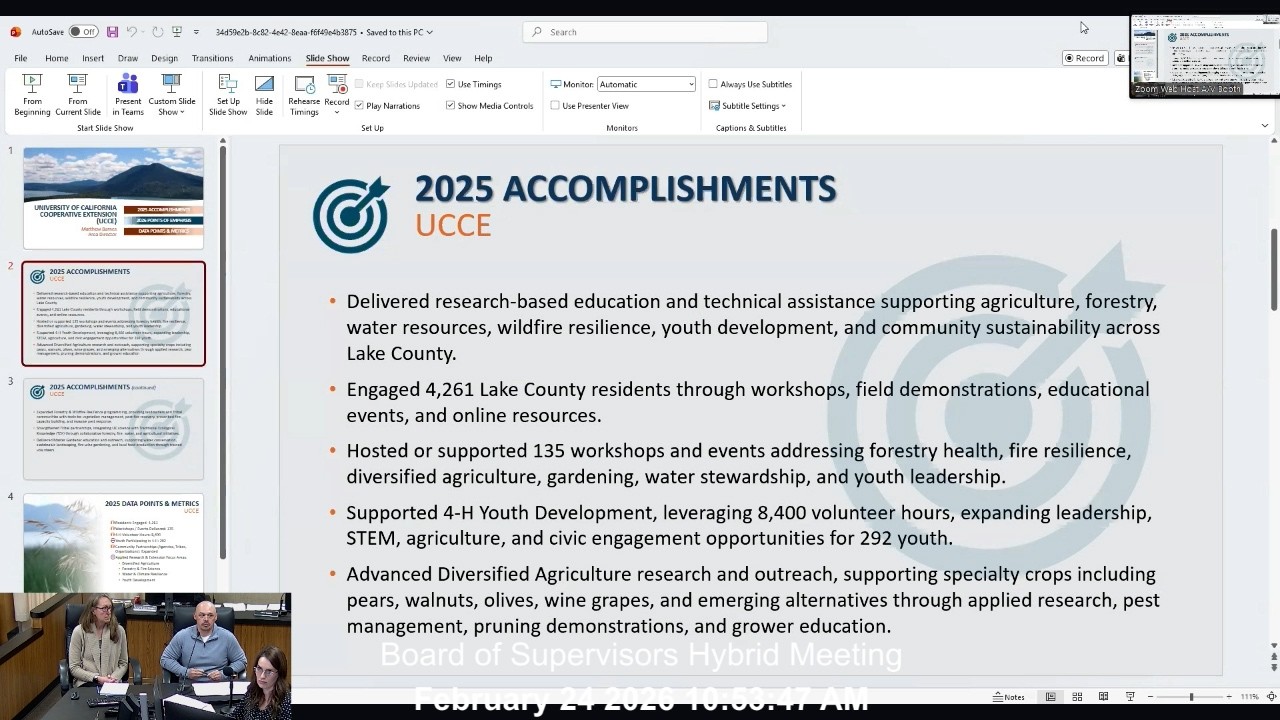Toggle the AutoSave switch
This screenshot has width=1280, height=720.
pos(83,32)
